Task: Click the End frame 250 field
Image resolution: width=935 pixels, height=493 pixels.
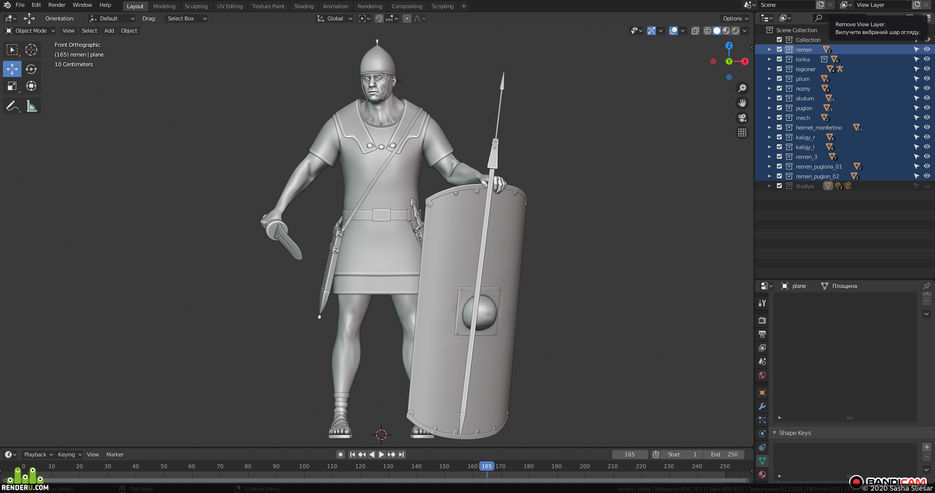Action: pyautogui.click(x=725, y=455)
